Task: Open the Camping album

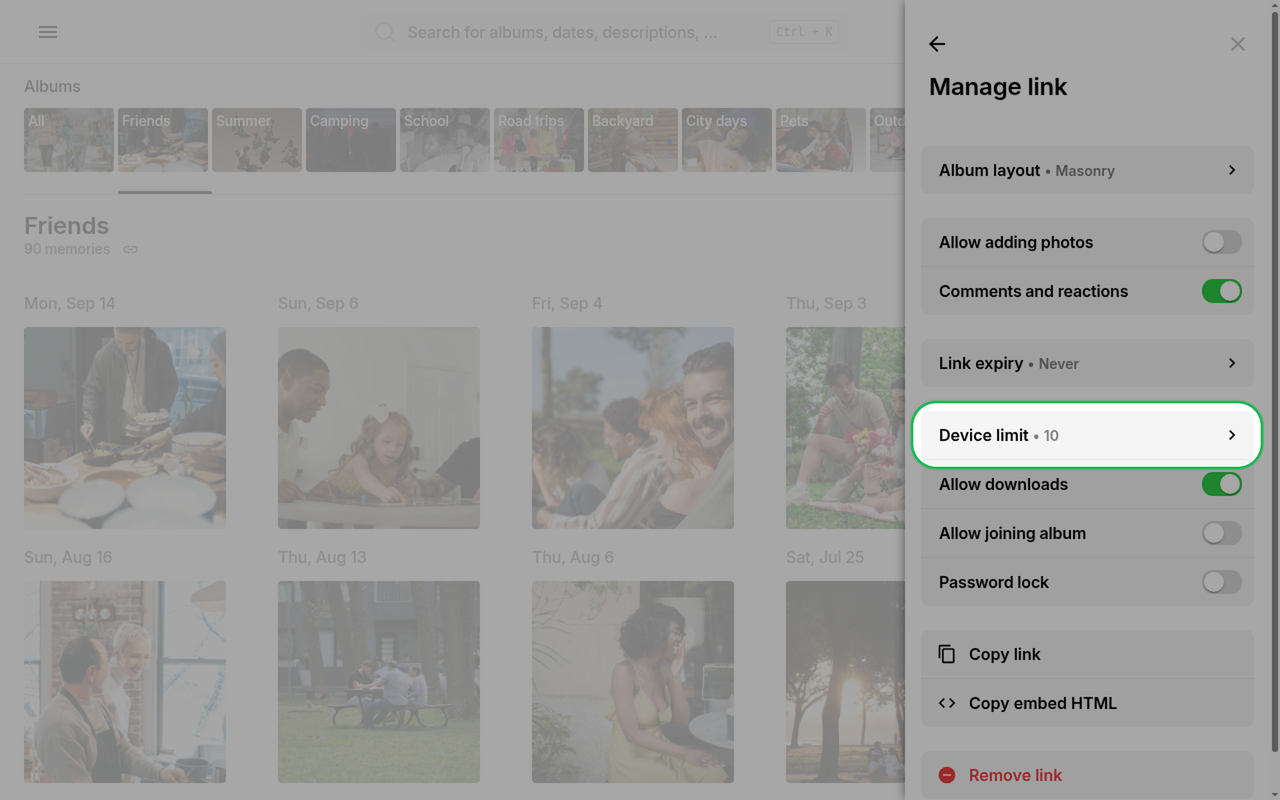Action: point(351,140)
